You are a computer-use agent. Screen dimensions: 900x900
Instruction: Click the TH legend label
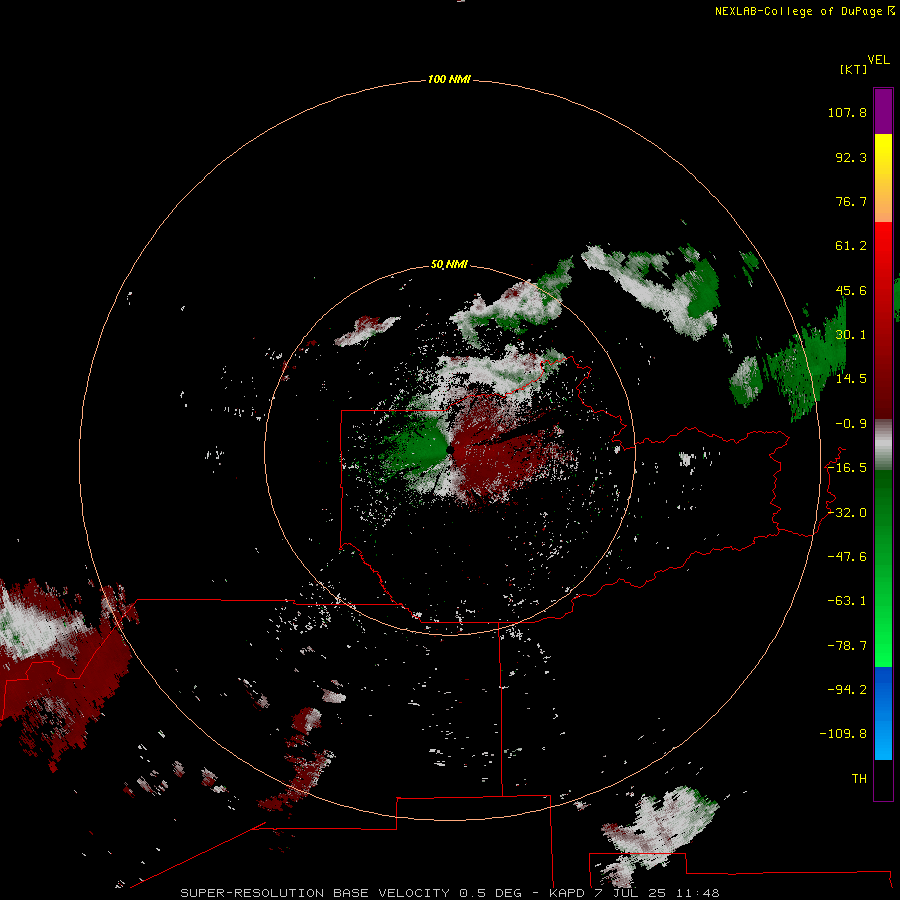pyautogui.click(x=859, y=778)
